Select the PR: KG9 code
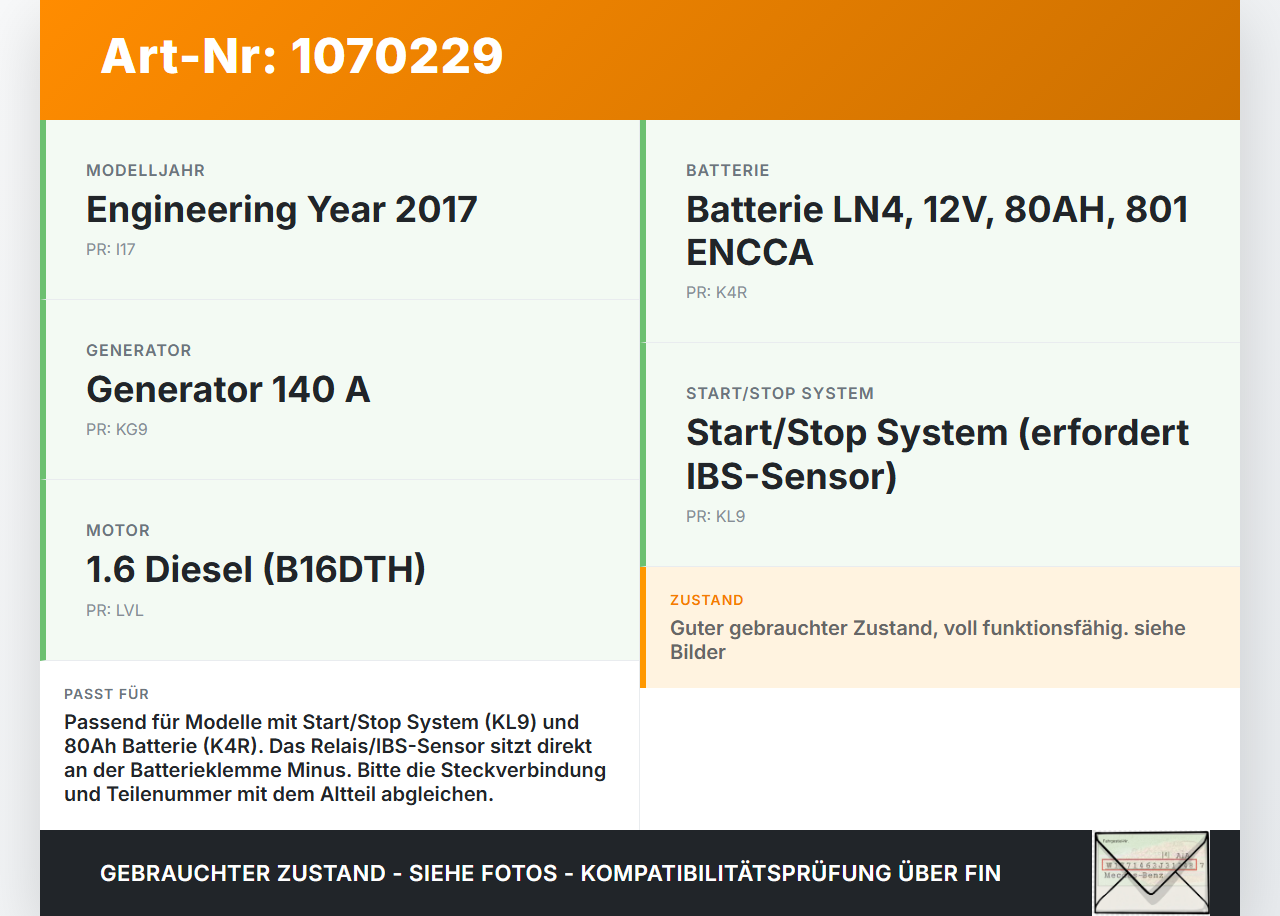Viewport: 1280px width, 916px height. pyautogui.click(x=117, y=429)
